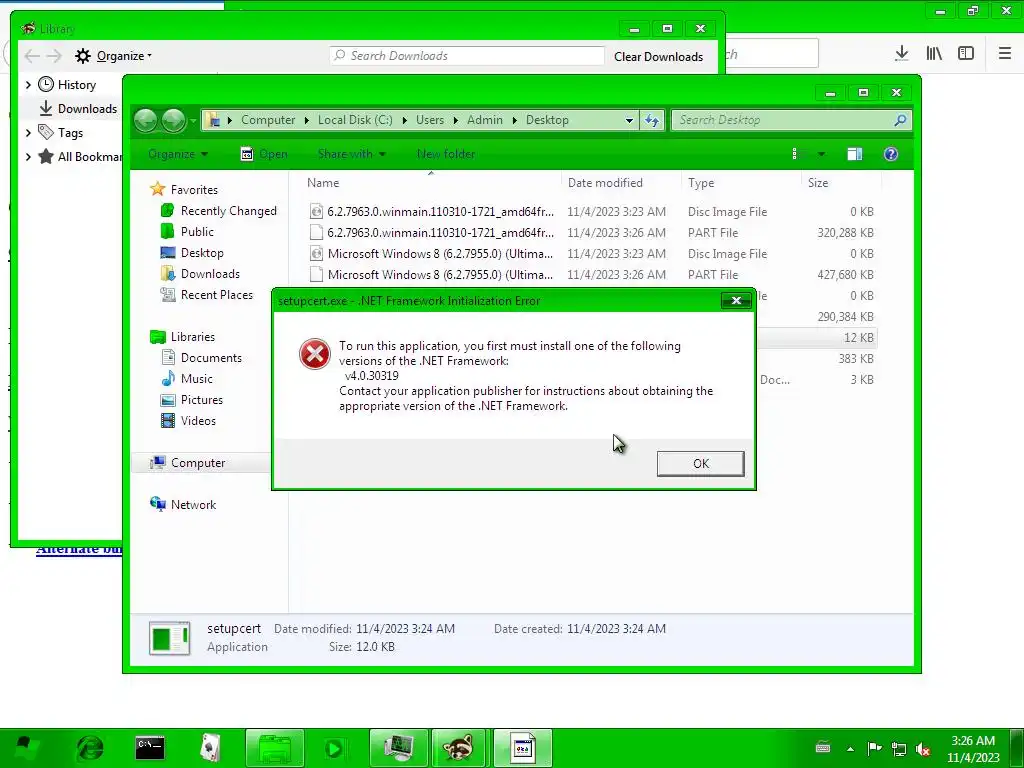The height and width of the screenshot is (768, 1024).
Task: Toggle the preview pane icon
Action: 854,154
